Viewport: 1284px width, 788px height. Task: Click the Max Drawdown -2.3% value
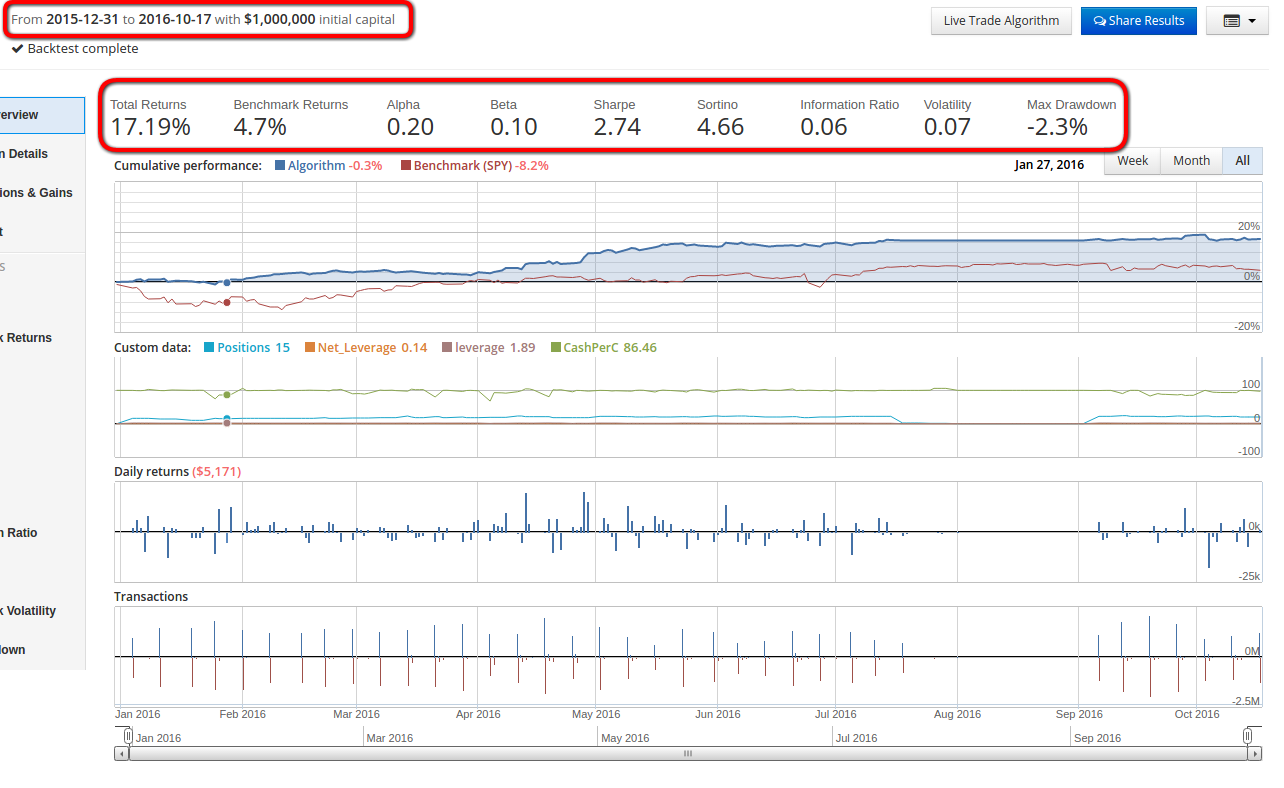pyautogui.click(x=1057, y=127)
